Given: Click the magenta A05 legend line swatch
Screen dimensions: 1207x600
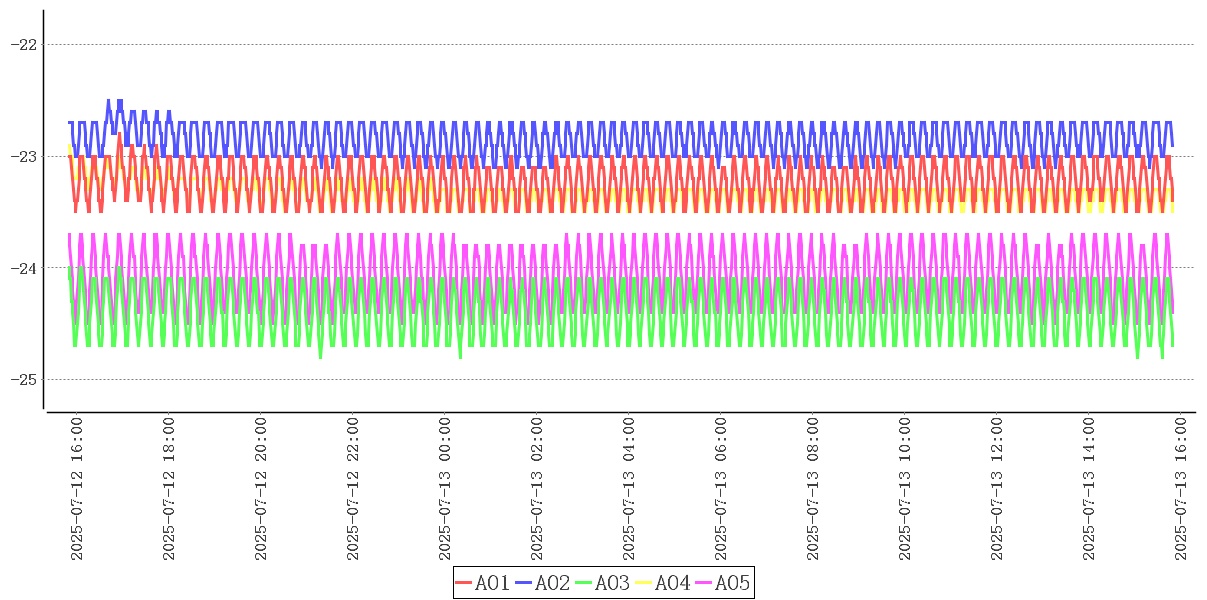Looking at the screenshot, I should [704, 583].
